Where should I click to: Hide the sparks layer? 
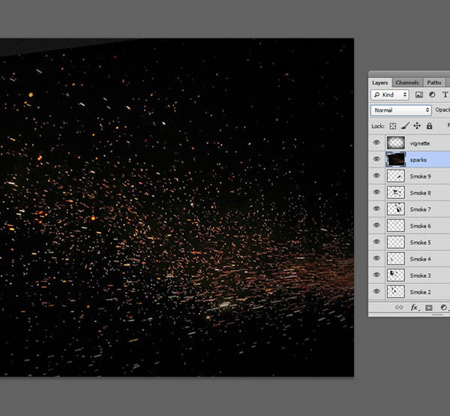pos(377,159)
